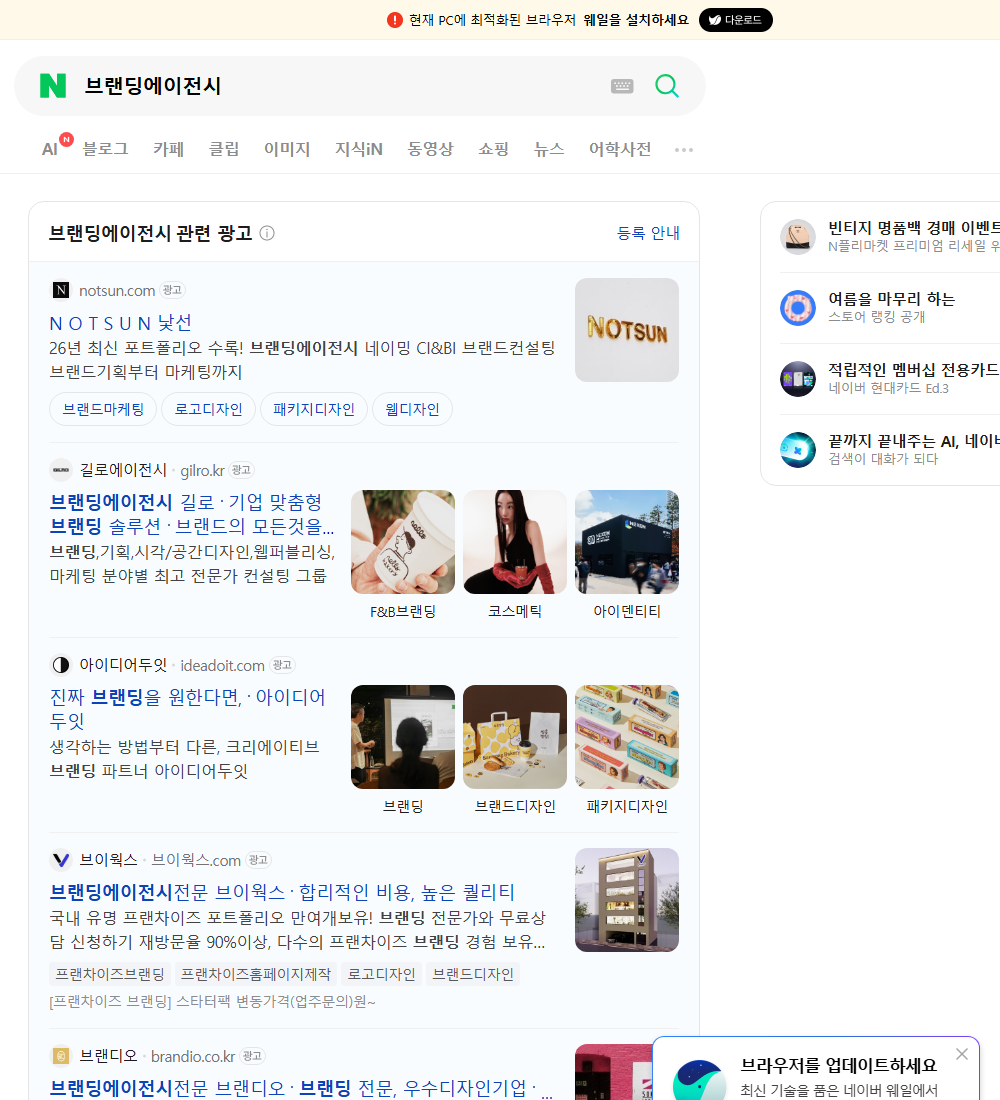Image resolution: width=1000 pixels, height=1100 pixels.
Task: Expand more search tabs with the ellipsis
Action: [x=684, y=149]
